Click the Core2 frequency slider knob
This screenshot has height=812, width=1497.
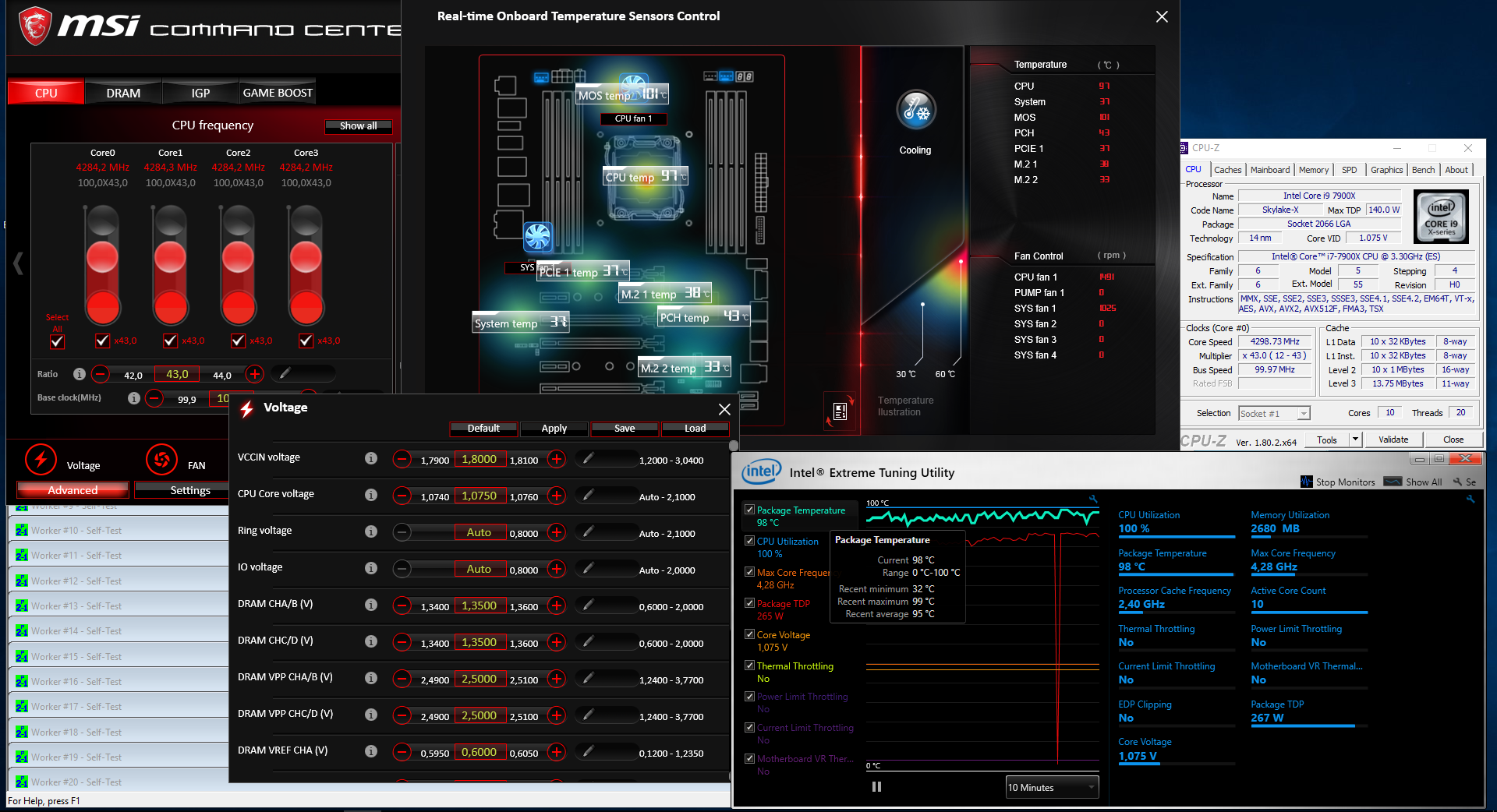click(238, 256)
